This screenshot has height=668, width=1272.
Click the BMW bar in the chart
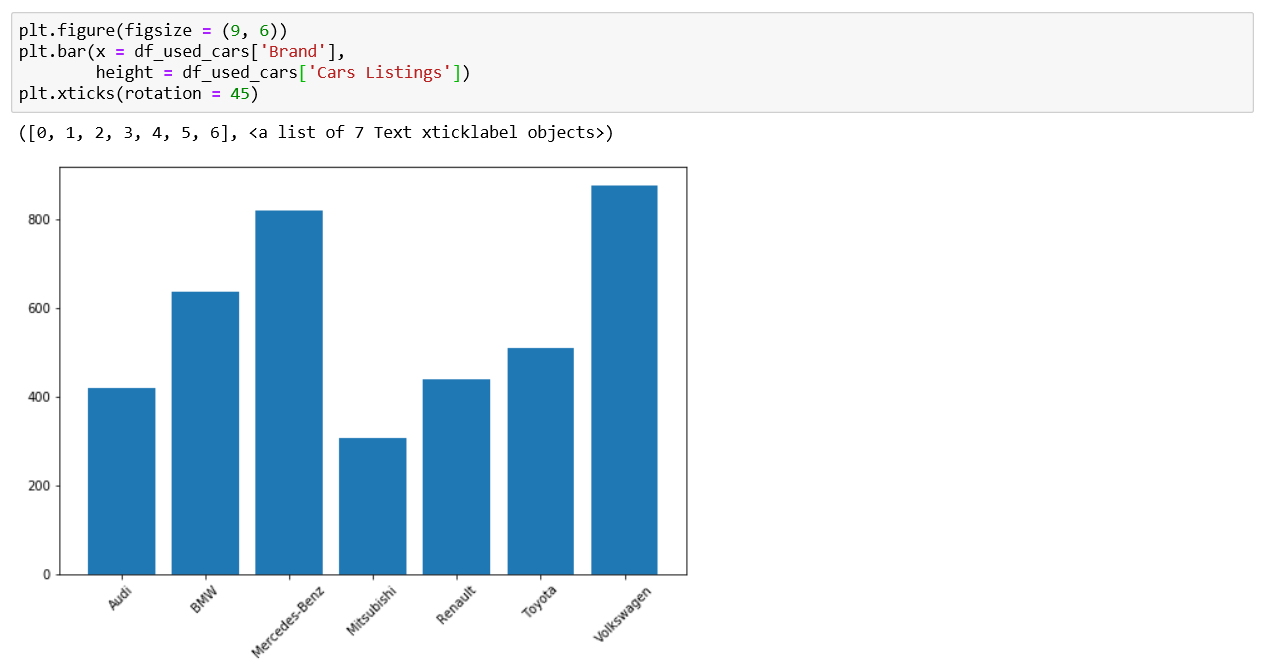pyautogui.click(x=205, y=433)
